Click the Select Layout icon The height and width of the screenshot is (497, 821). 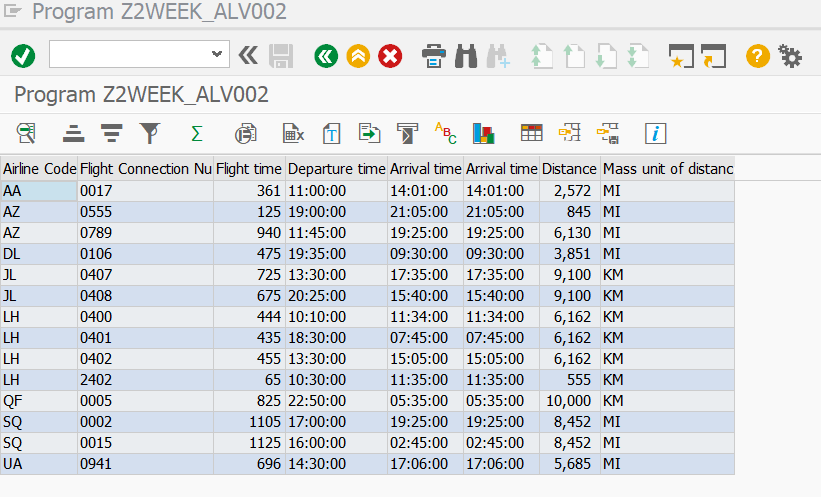[570, 133]
